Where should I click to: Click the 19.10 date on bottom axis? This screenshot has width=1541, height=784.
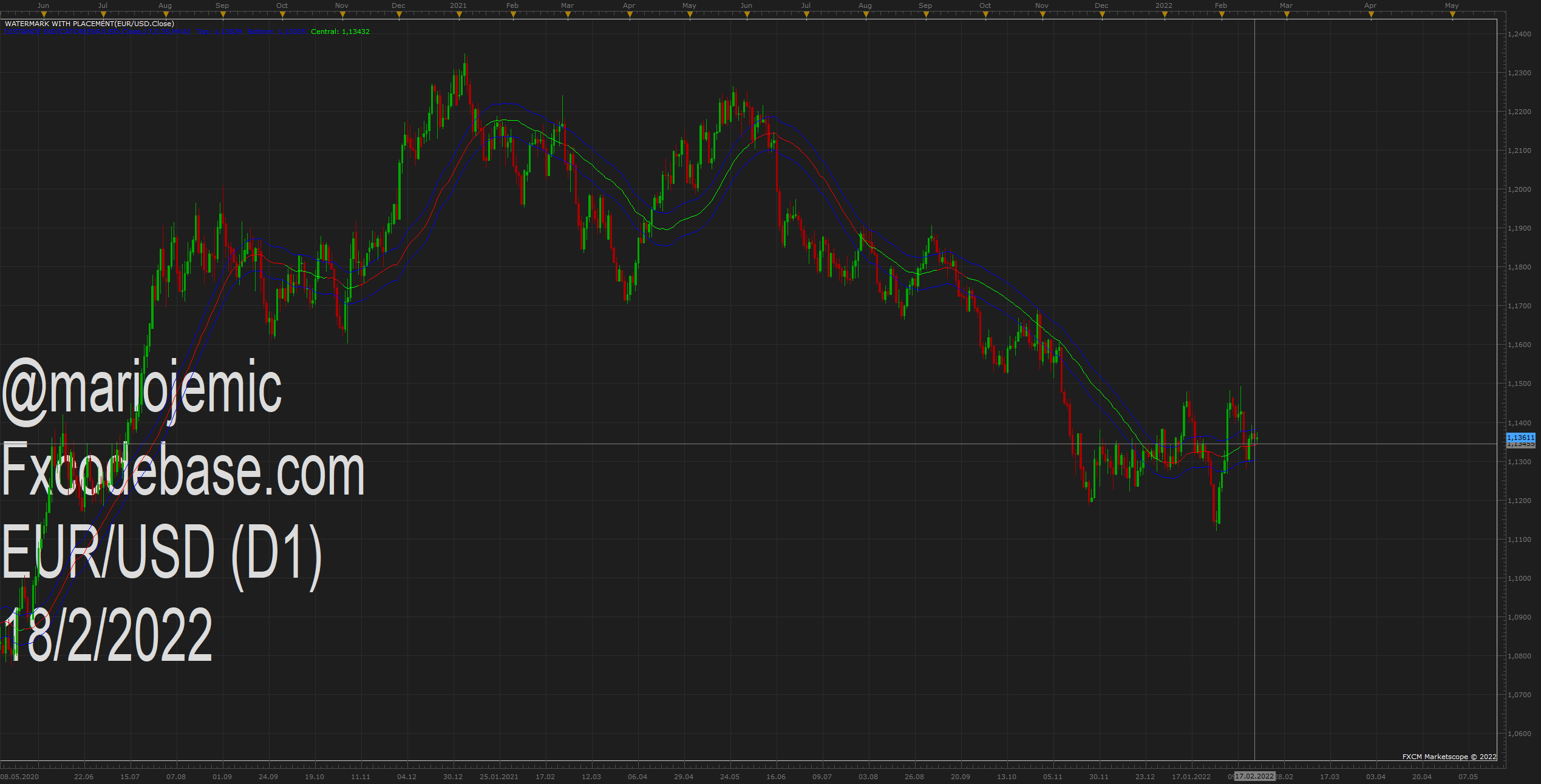[x=315, y=777]
